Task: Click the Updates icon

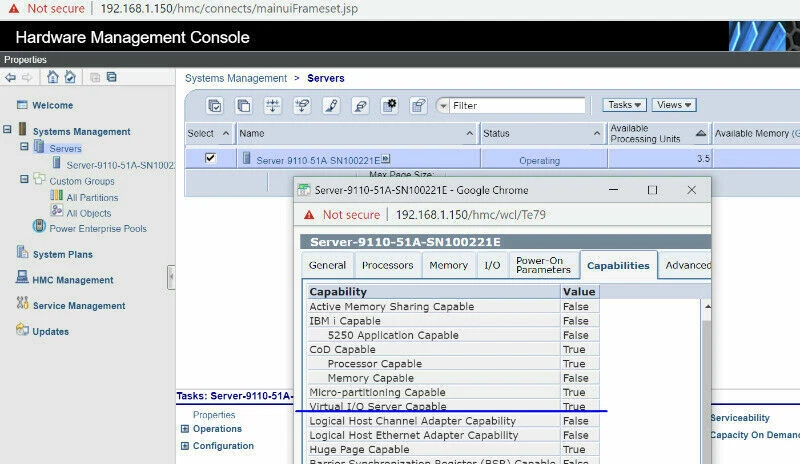Action: (22, 329)
